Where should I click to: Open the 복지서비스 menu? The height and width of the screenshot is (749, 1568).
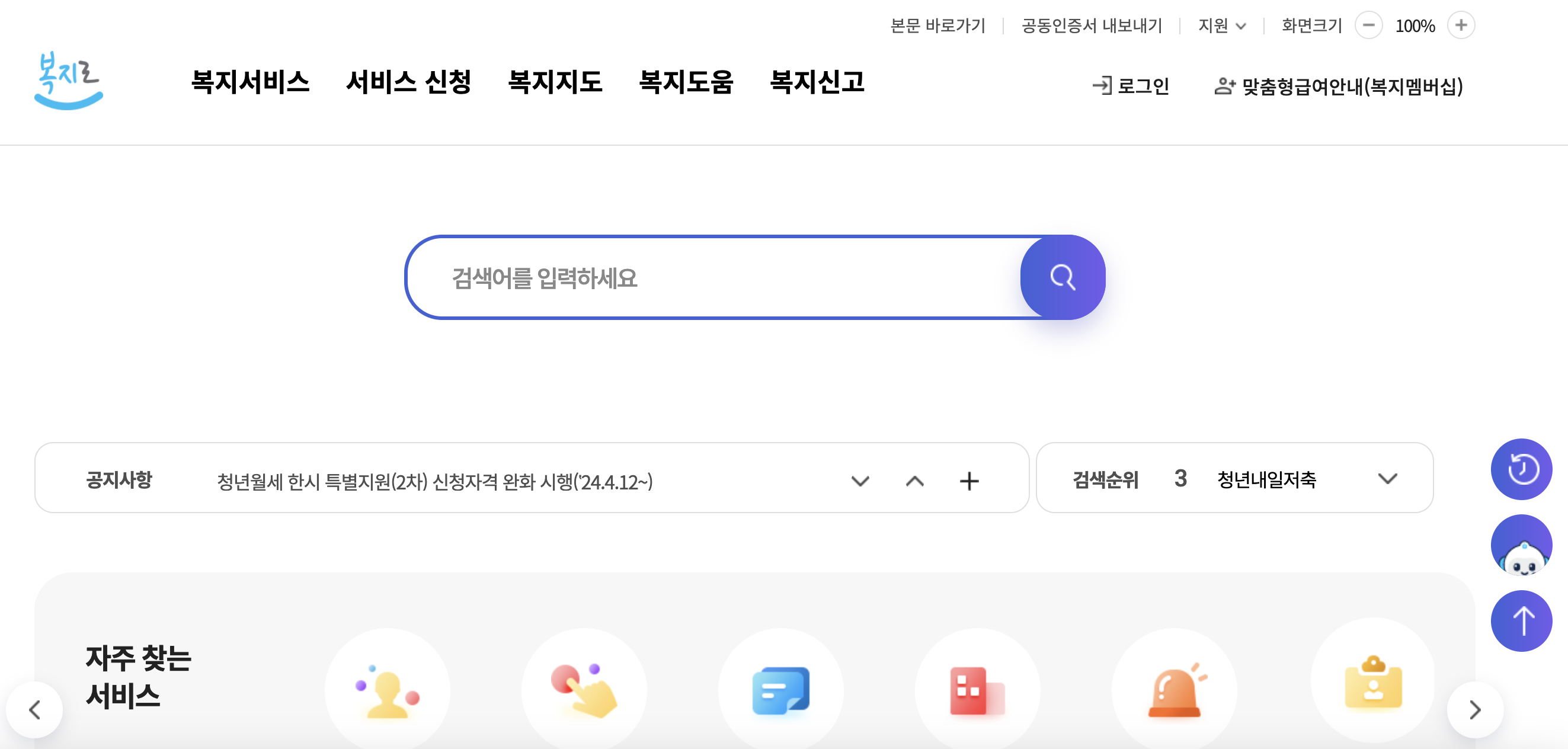pyautogui.click(x=251, y=84)
